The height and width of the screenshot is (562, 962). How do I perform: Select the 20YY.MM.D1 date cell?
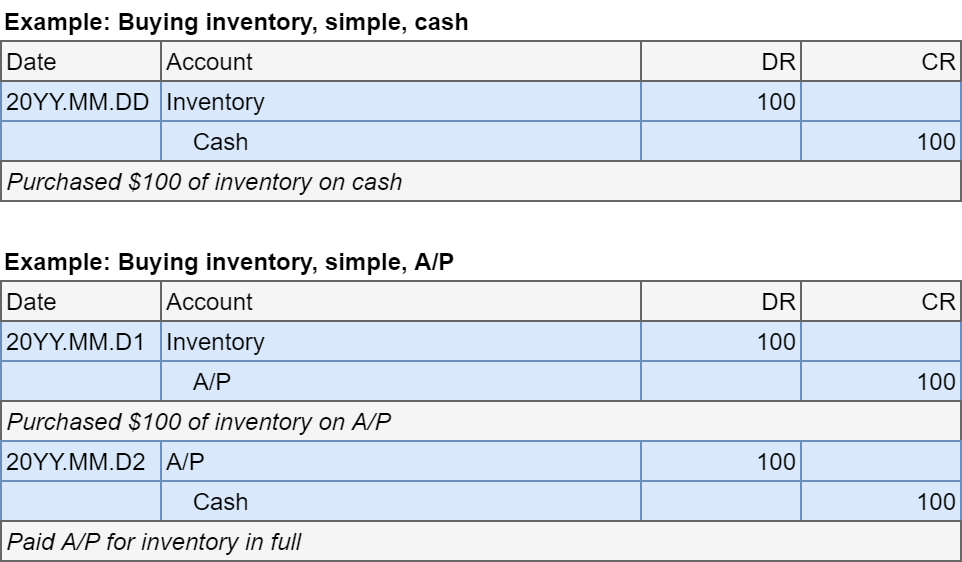[x=76, y=342]
